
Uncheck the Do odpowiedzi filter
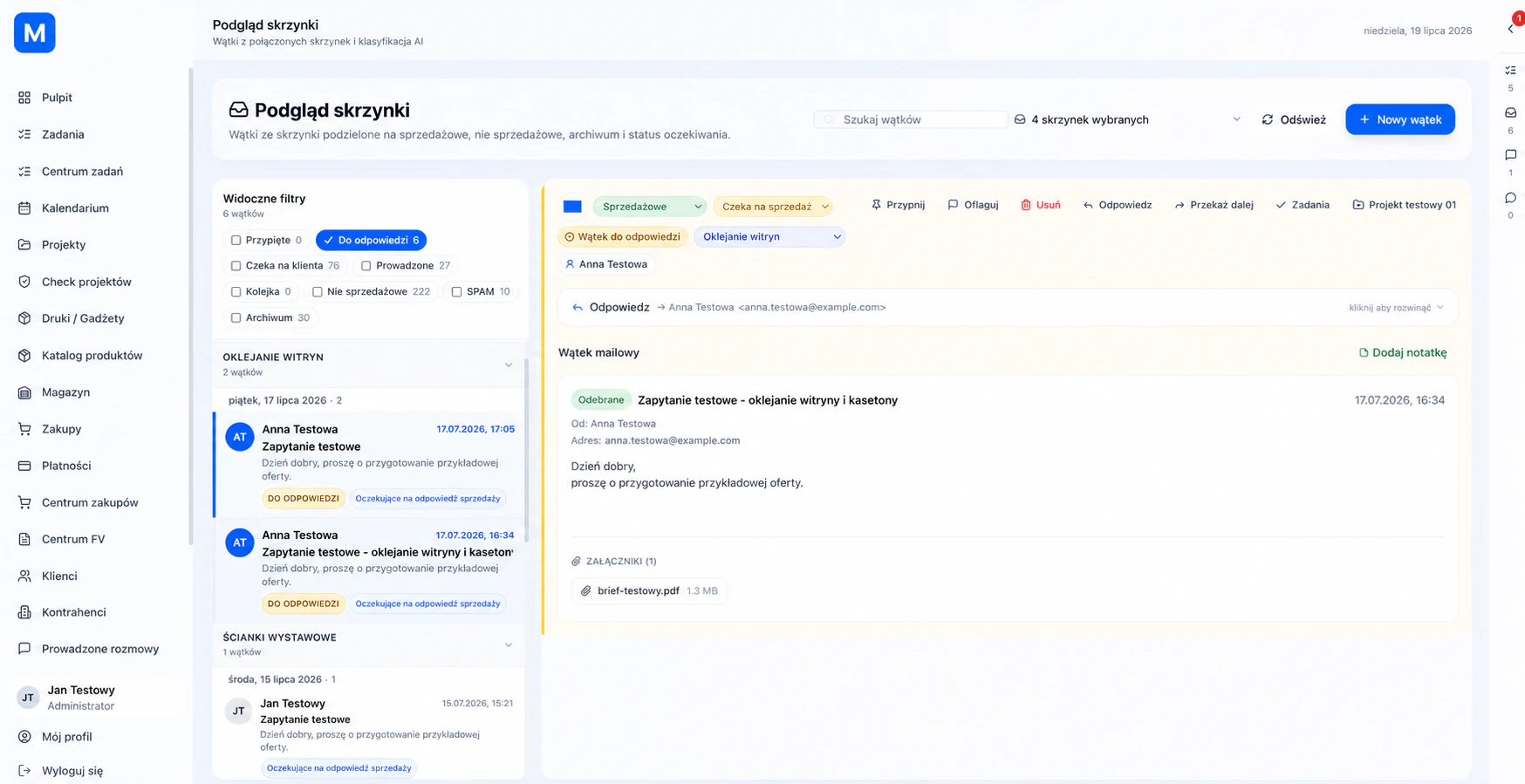371,240
